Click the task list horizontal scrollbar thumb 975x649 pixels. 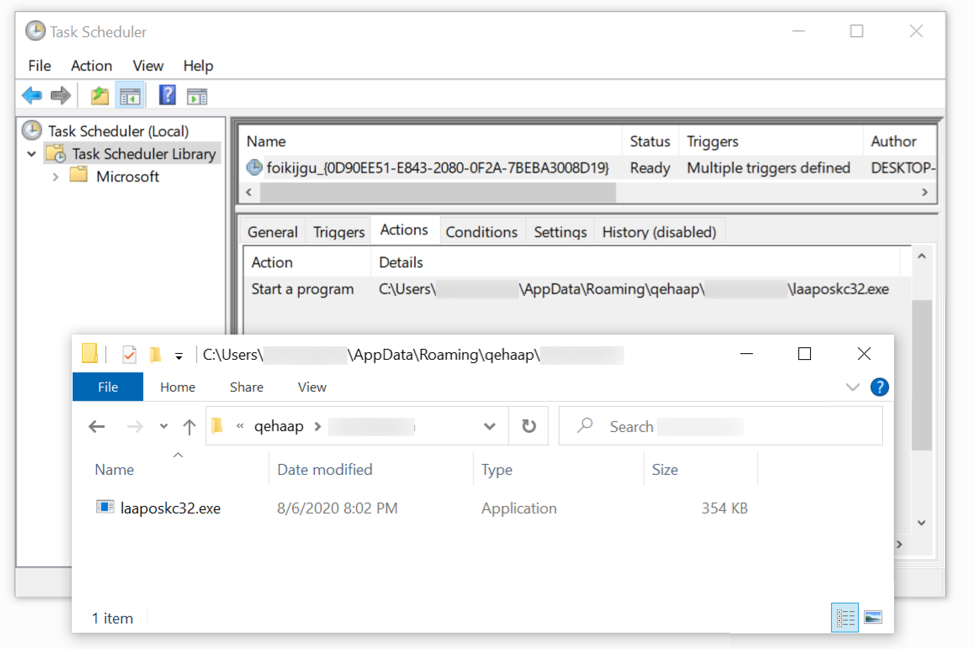coord(438,193)
